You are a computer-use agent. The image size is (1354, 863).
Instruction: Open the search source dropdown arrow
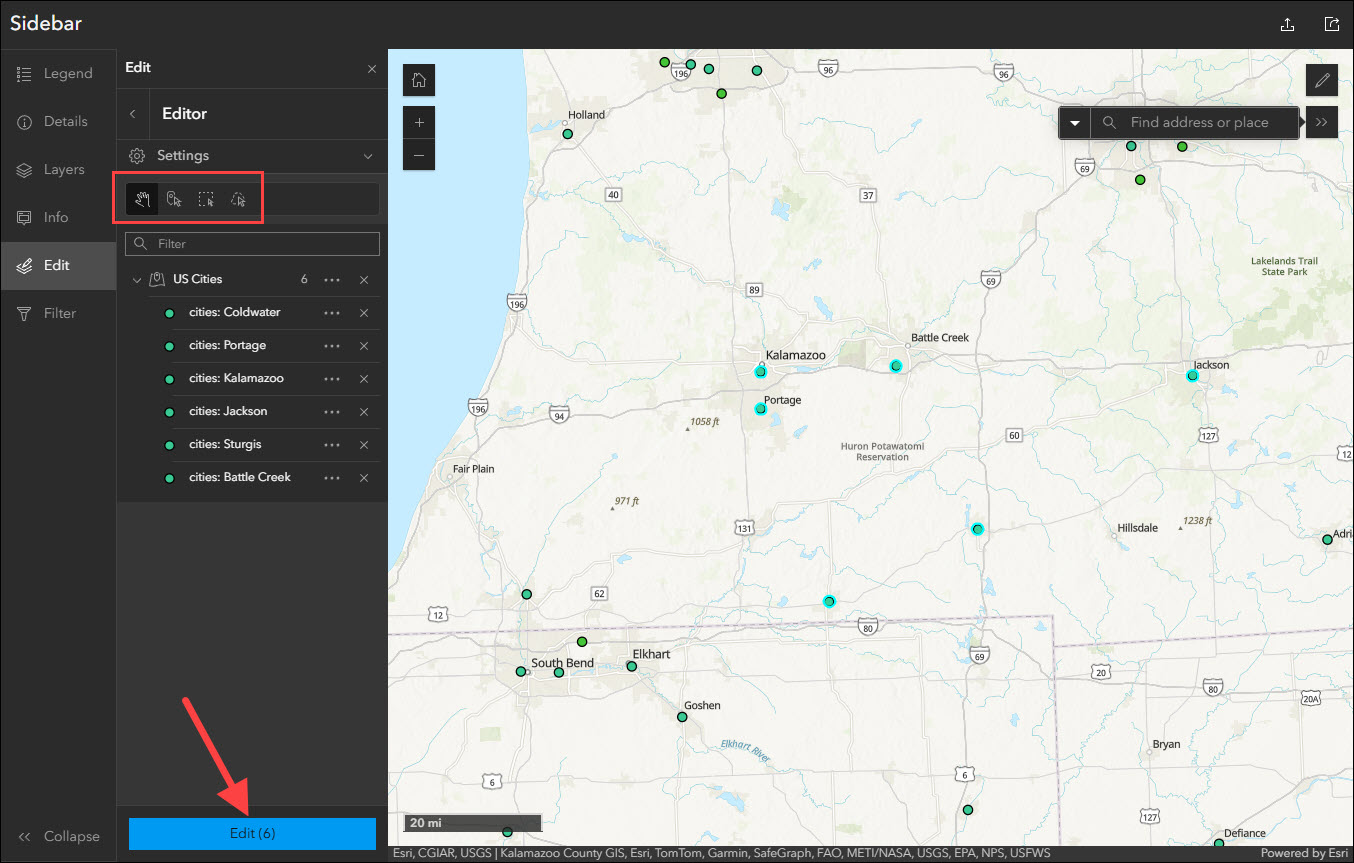click(1074, 123)
